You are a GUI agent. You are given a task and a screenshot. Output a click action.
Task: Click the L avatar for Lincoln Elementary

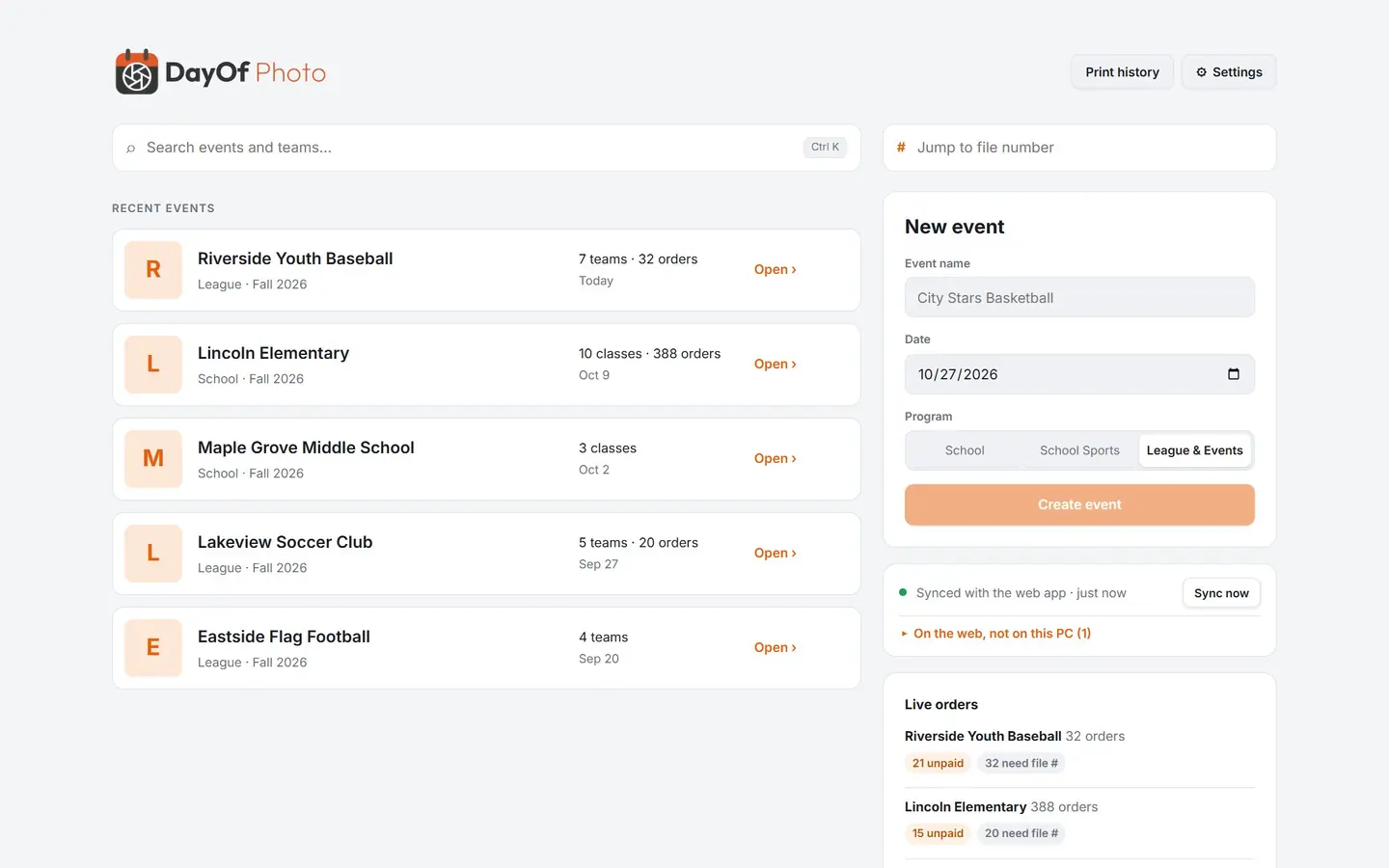(x=153, y=365)
